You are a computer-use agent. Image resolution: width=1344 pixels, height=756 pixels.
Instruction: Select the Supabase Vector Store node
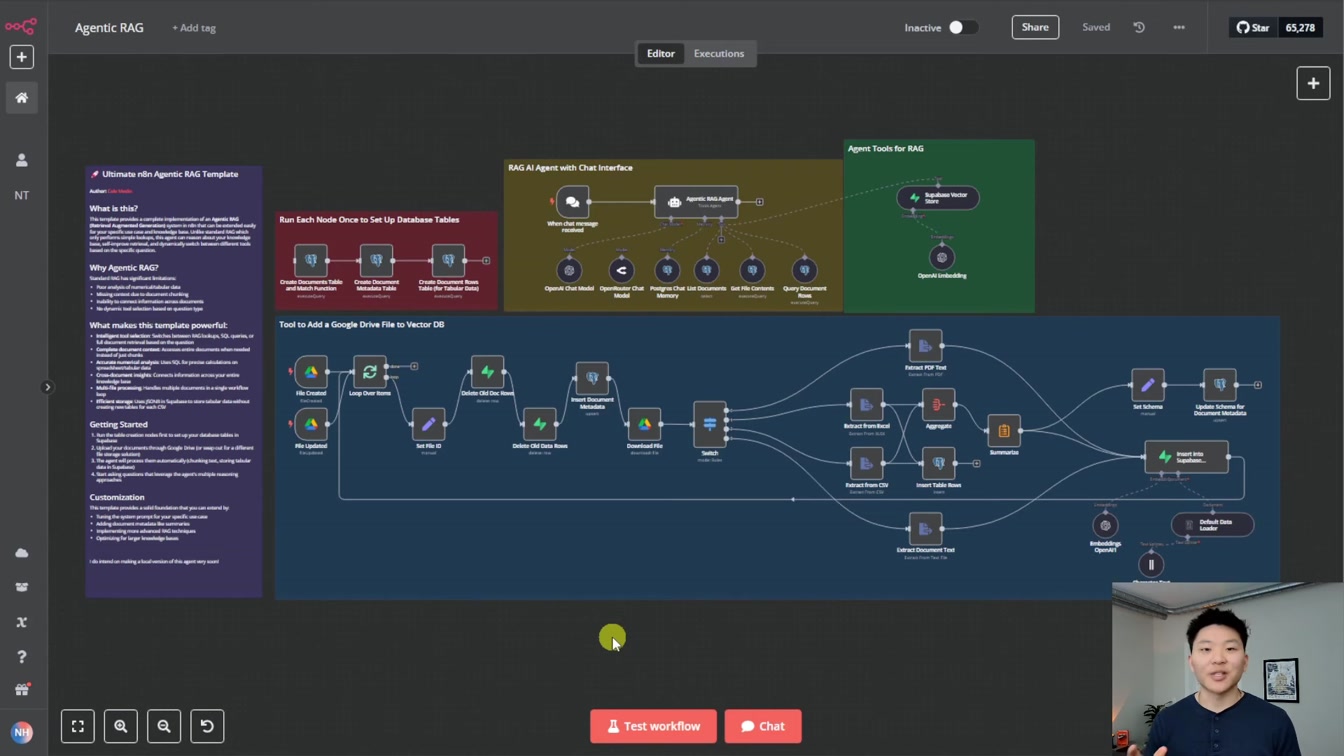tap(938, 198)
